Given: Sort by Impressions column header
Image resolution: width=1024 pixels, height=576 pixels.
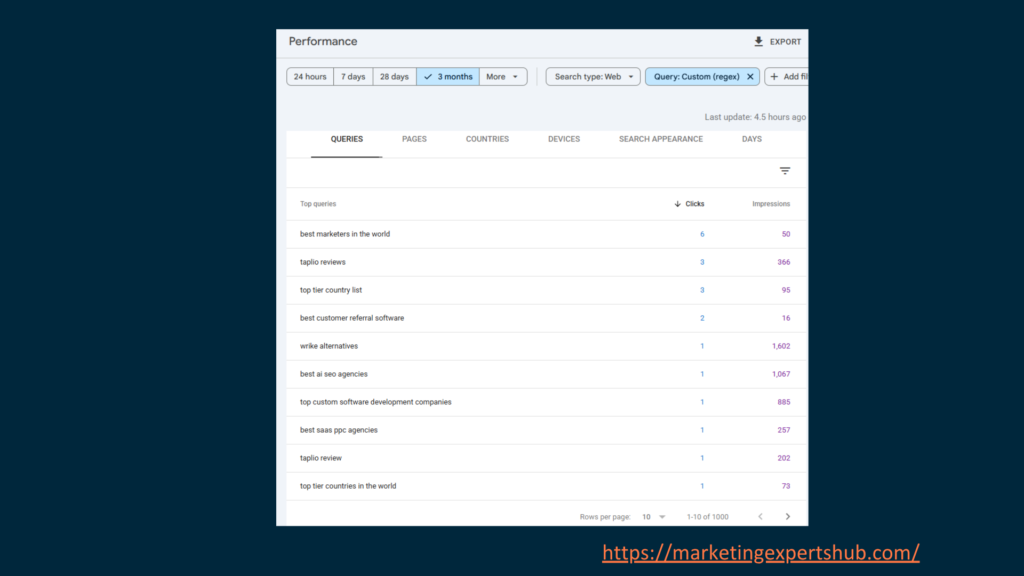Looking at the screenshot, I should [771, 204].
